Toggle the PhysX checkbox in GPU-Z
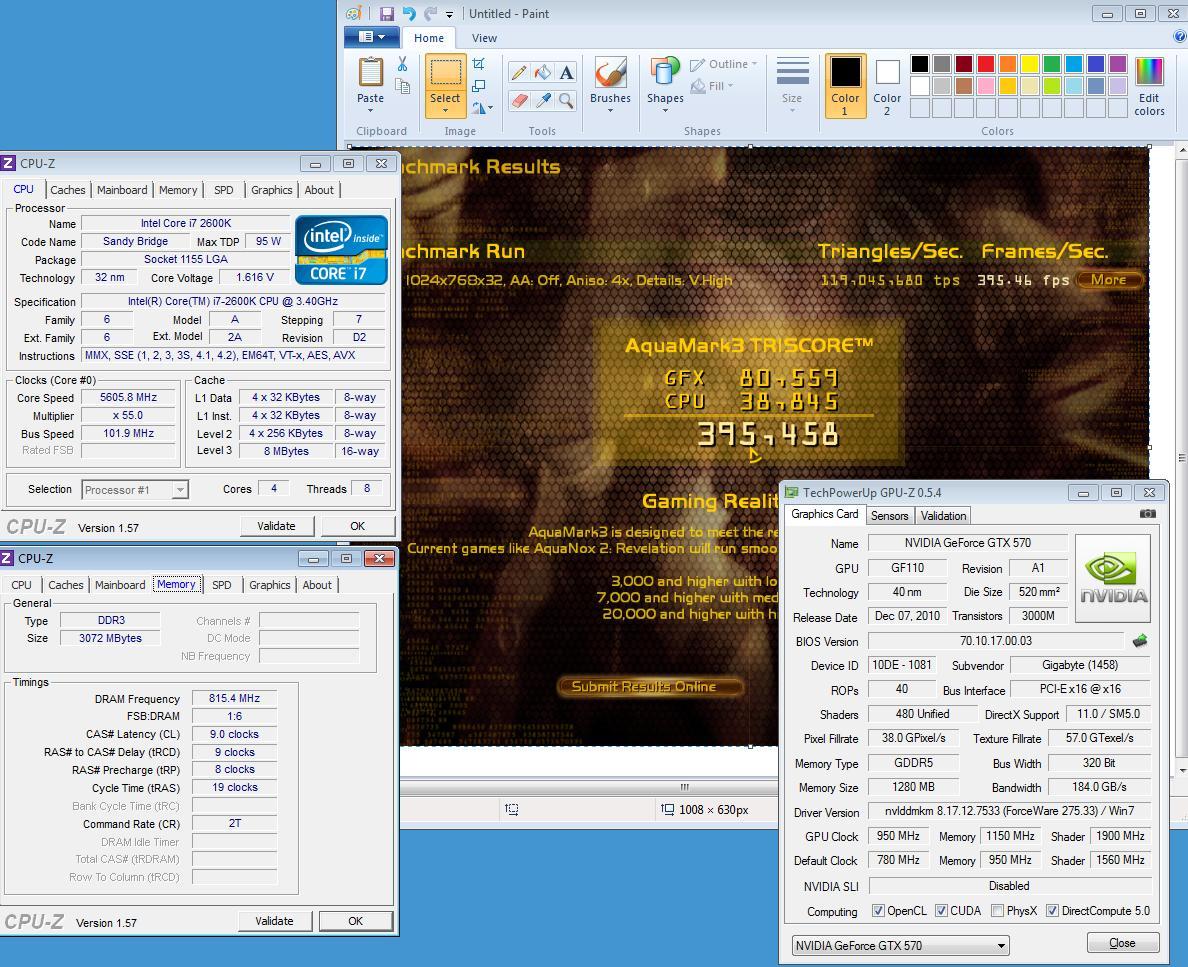The height and width of the screenshot is (967, 1188). pyautogui.click(x=998, y=911)
